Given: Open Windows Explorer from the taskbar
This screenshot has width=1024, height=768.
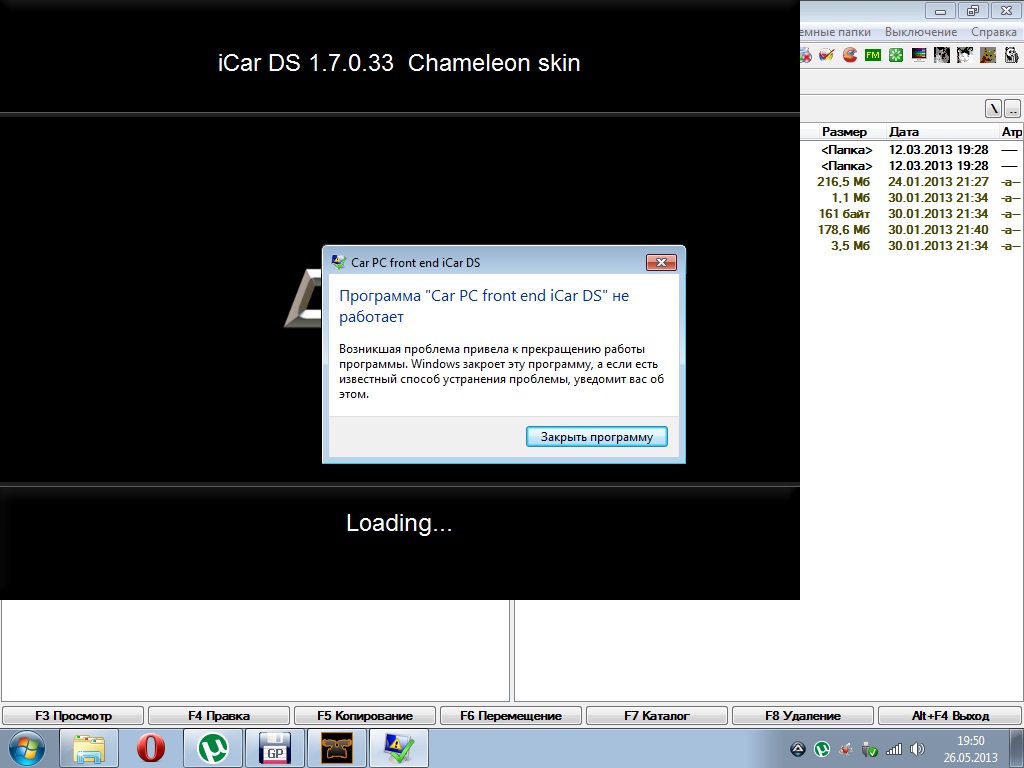Looking at the screenshot, I should pos(89,748).
